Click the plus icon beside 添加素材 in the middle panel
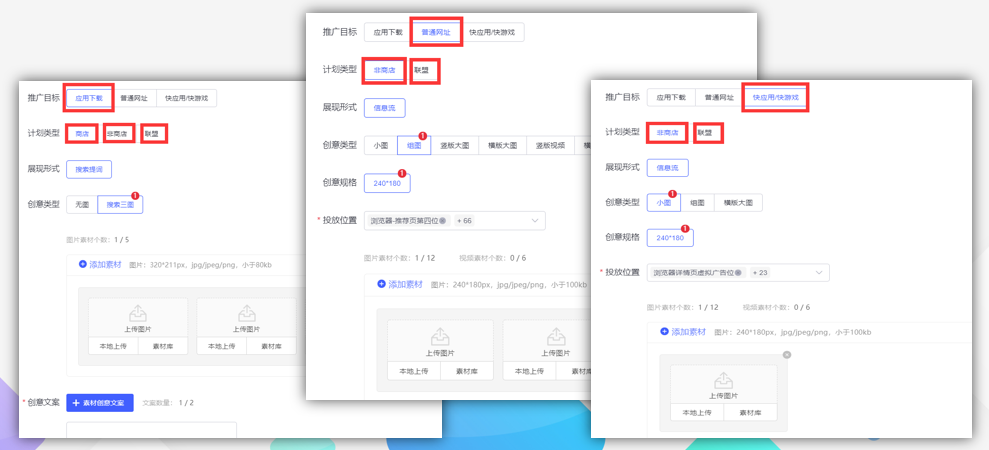This screenshot has height=450, width=989. [382, 284]
